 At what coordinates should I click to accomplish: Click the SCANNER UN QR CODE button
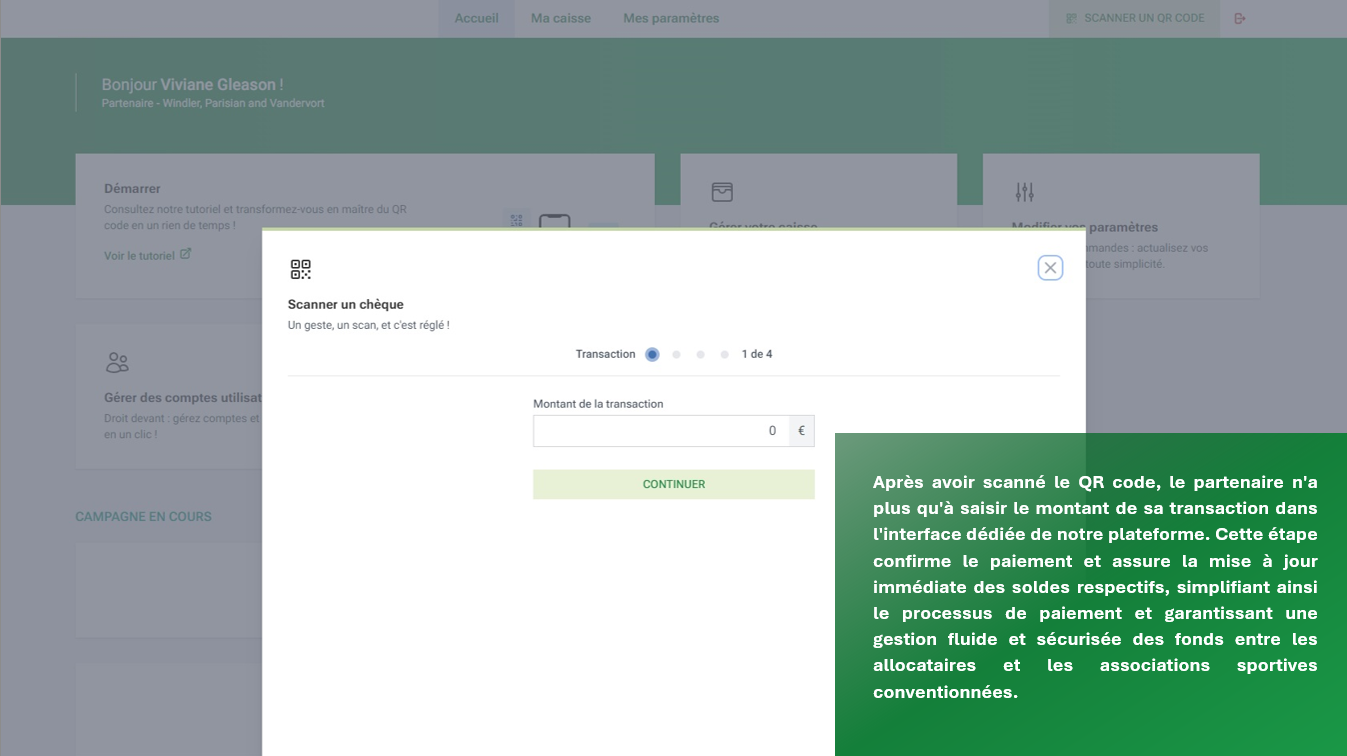tap(1134, 18)
